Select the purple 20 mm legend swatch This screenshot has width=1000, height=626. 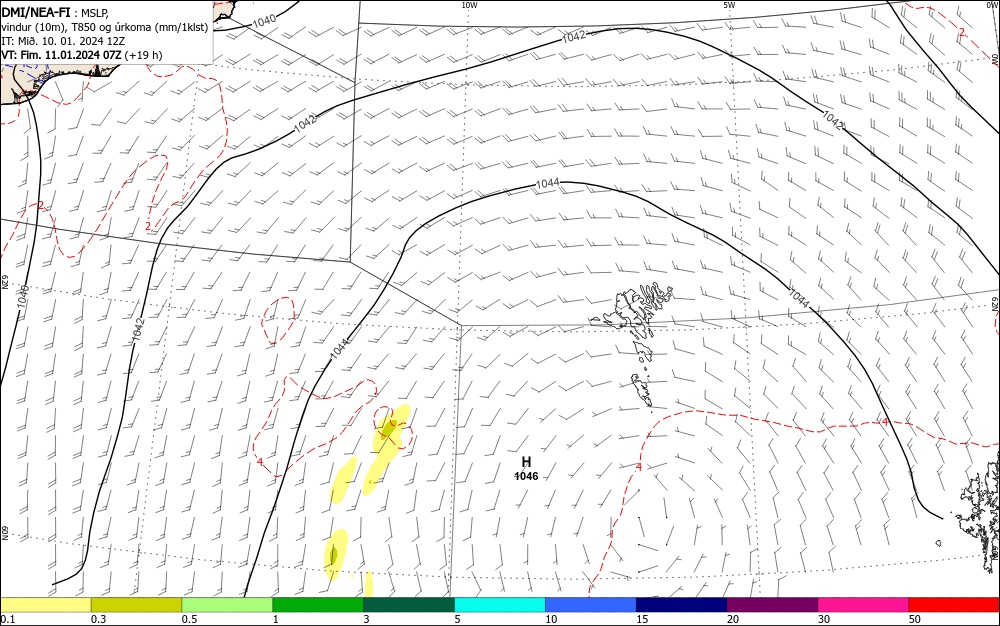772,605
